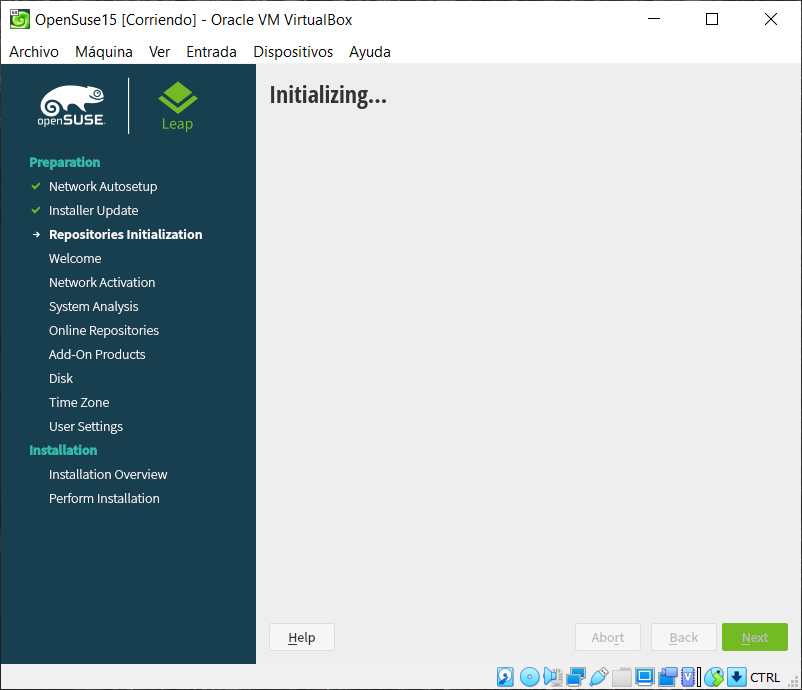This screenshot has height=690, width=802.
Task: Click the audio status icon
Action: point(553,677)
